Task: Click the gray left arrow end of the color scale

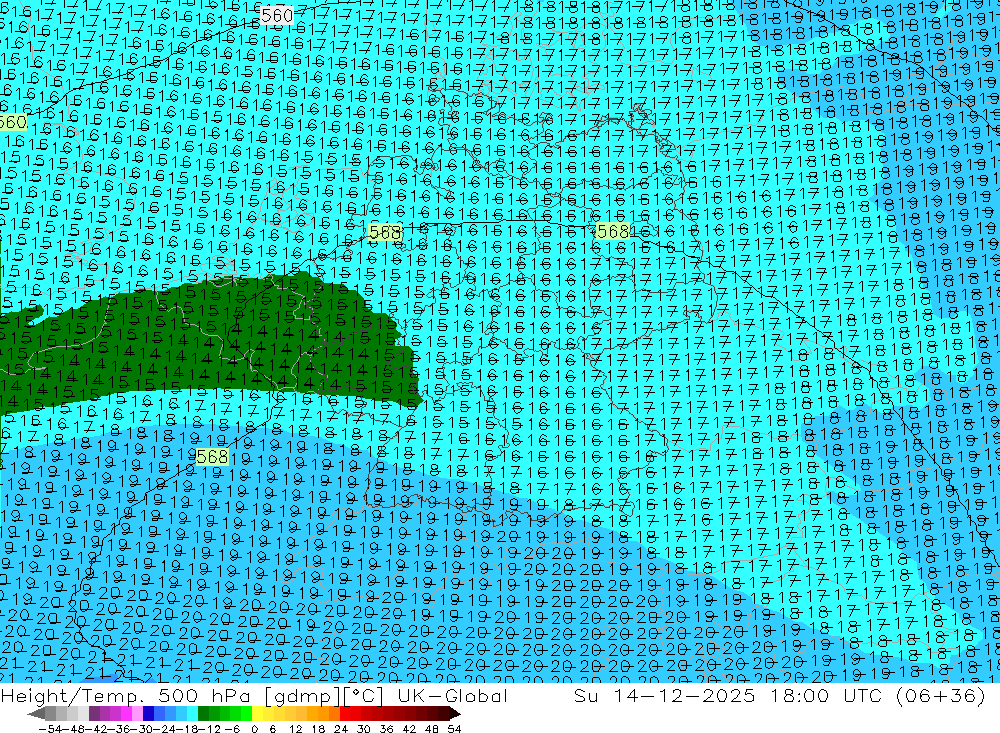Action: pyautogui.click(x=36, y=714)
